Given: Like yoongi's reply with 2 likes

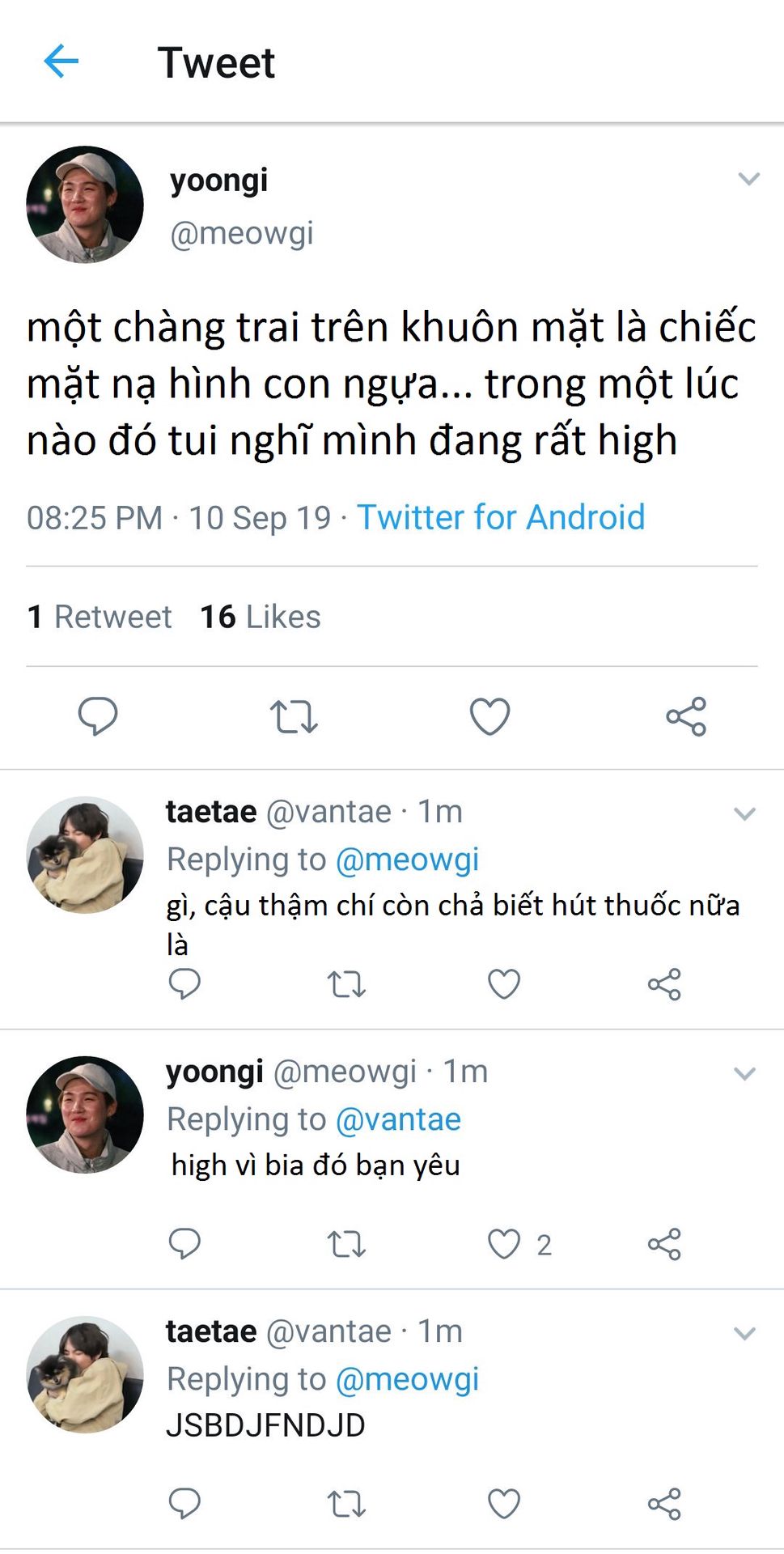Looking at the screenshot, I should [504, 1244].
